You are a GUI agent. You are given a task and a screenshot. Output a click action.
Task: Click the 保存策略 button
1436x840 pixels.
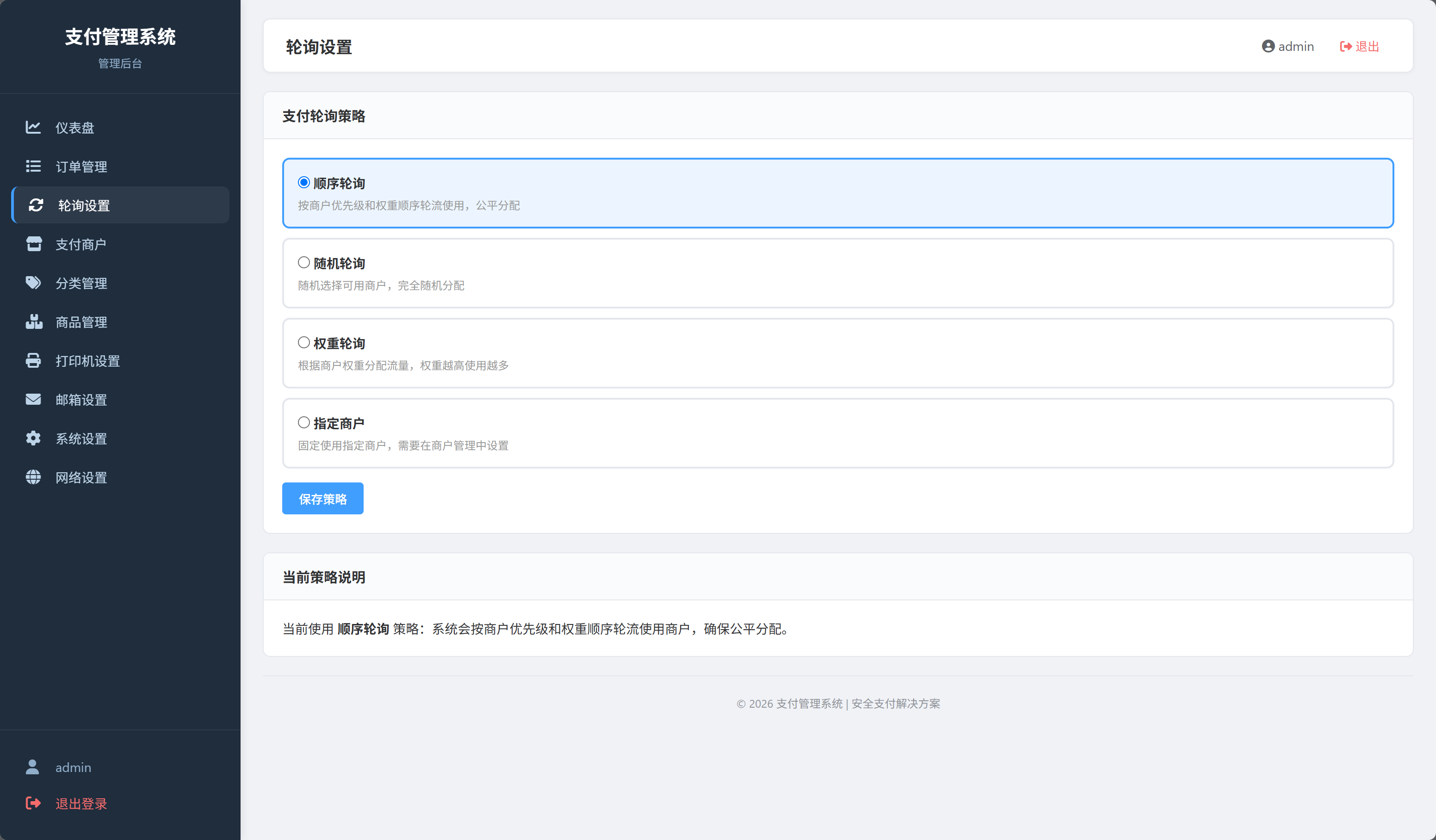coord(322,499)
